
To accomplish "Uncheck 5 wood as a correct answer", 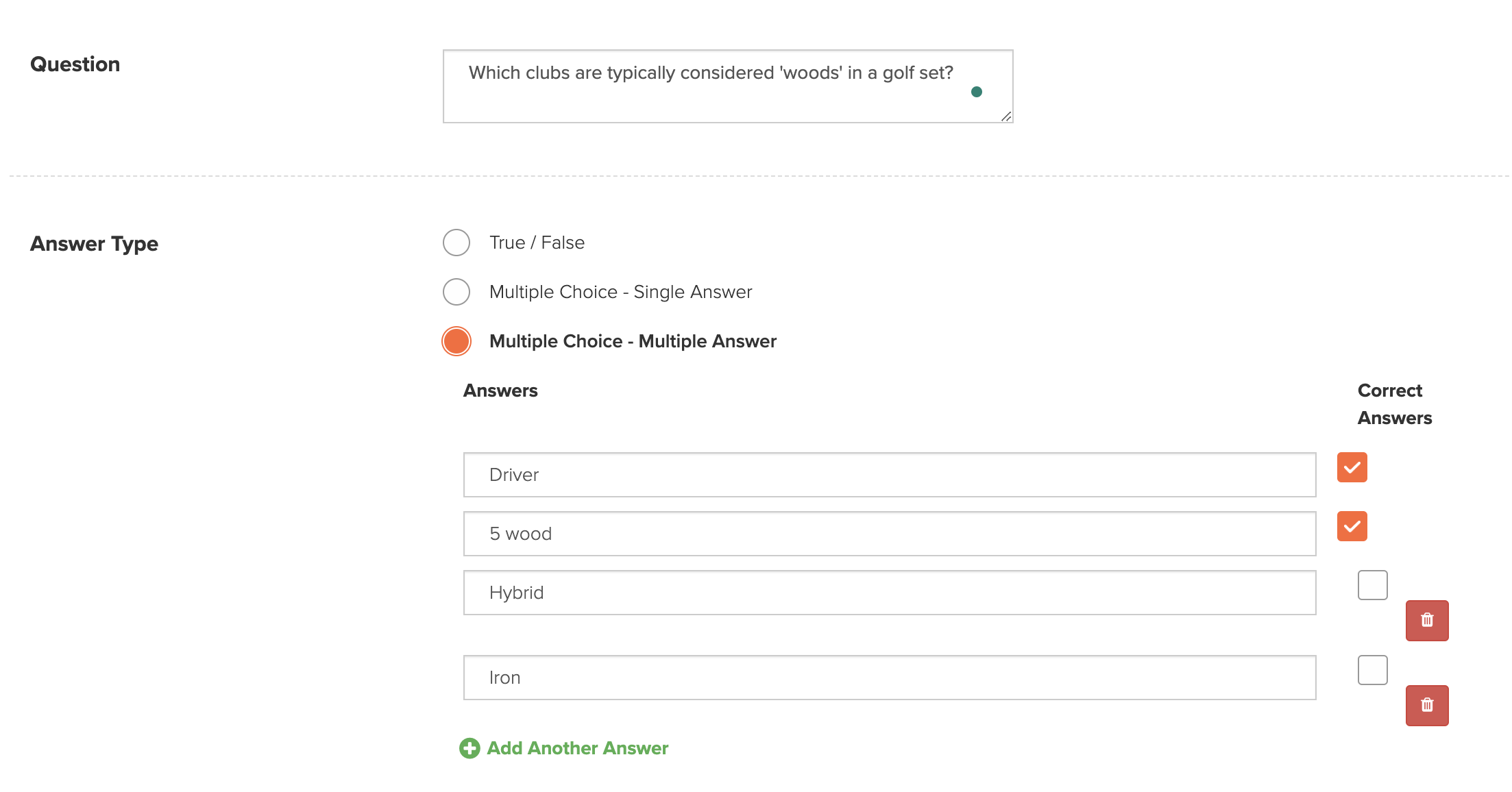I will click(1352, 526).
